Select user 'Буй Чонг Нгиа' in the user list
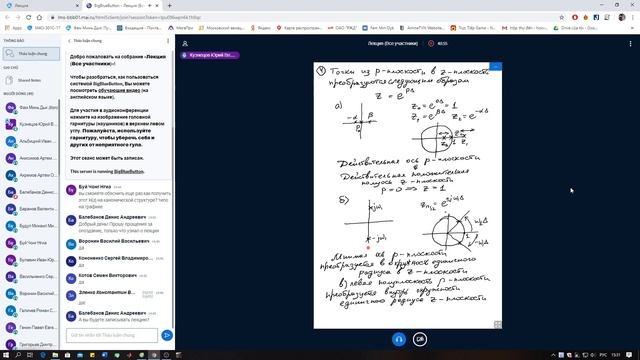This screenshot has height=360, width=640. [x=31, y=243]
